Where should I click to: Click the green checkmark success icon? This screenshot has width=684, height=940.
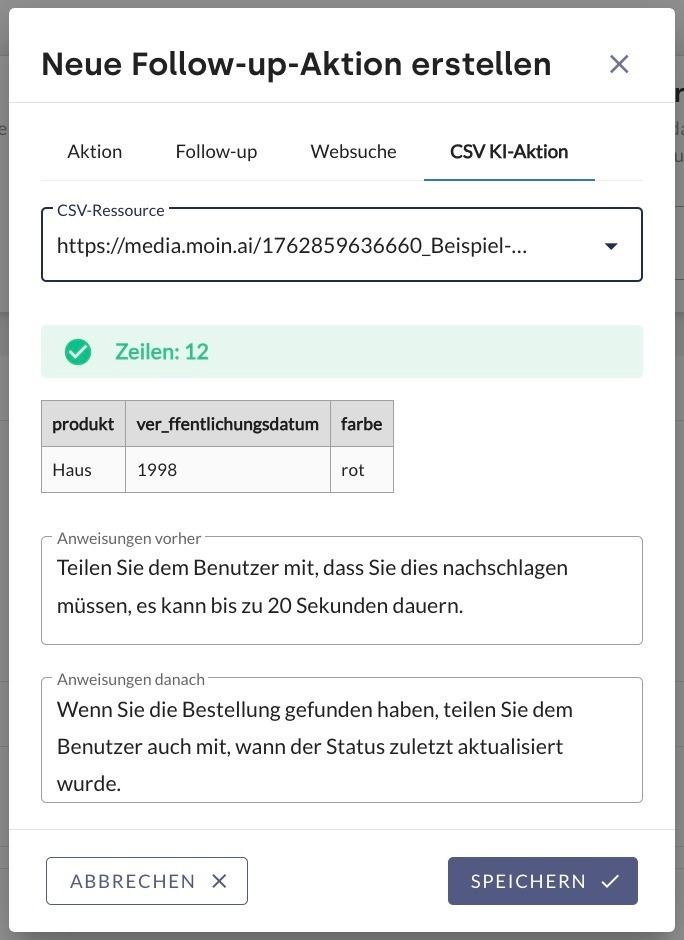click(x=78, y=352)
